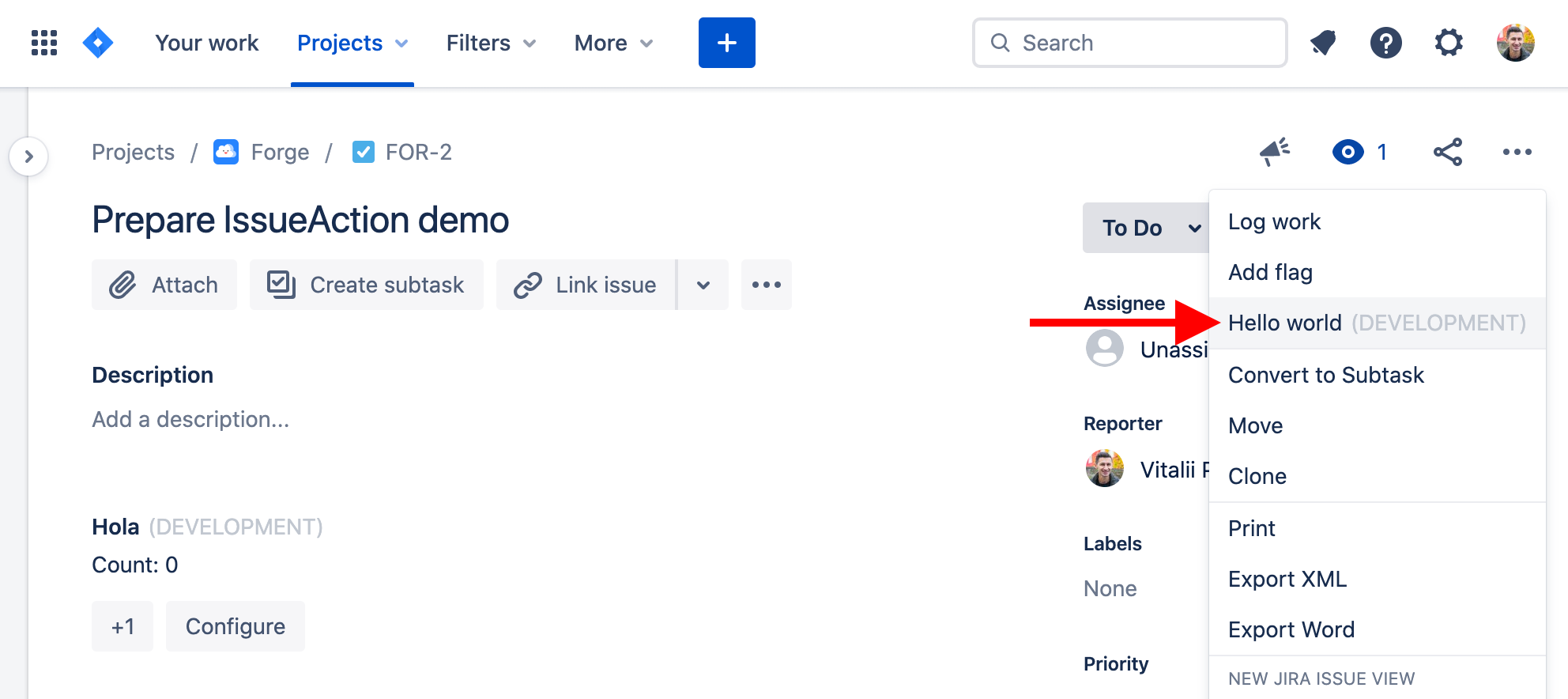Open the app switcher grid icon
The width and height of the screenshot is (1568, 699).
click(43, 43)
